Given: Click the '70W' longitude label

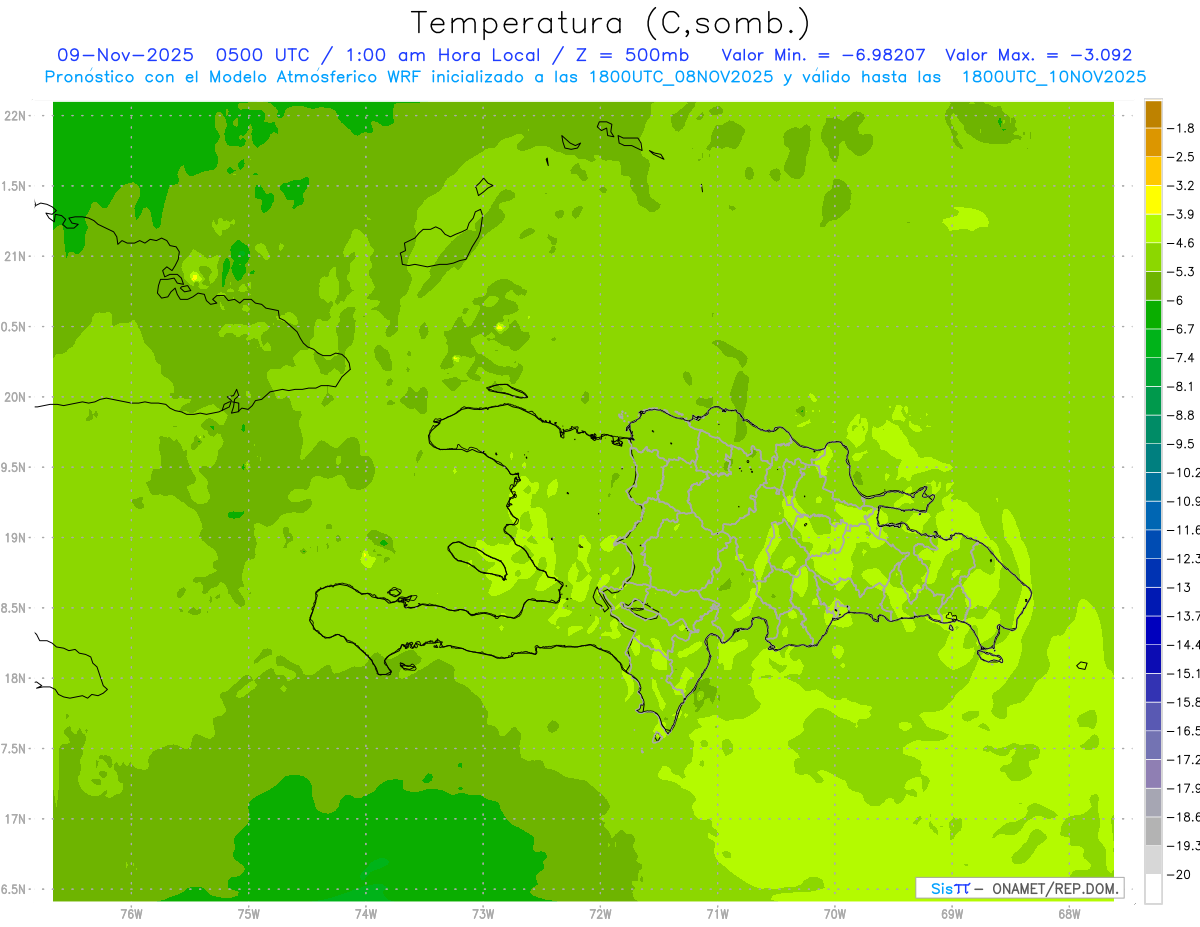Looking at the screenshot, I should (835, 914).
